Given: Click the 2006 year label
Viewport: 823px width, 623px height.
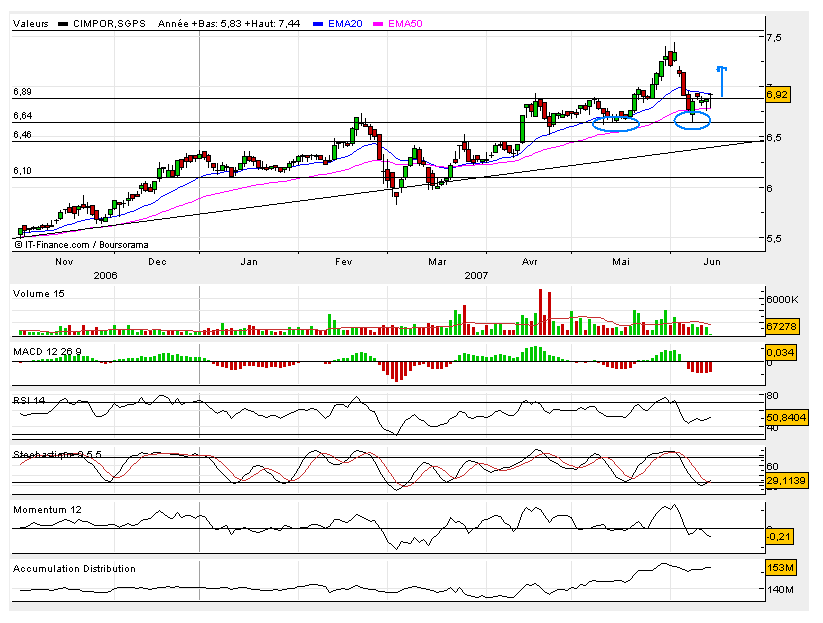Looking at the screenshot, I should [x=105, y=276].
